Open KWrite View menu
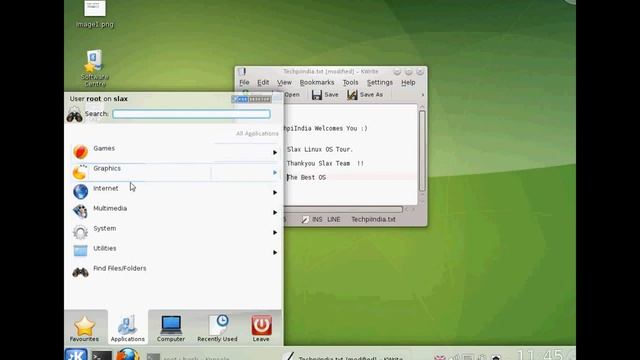Image resolution: width=640 pixels, height=360 pixels. click(284, 82)
